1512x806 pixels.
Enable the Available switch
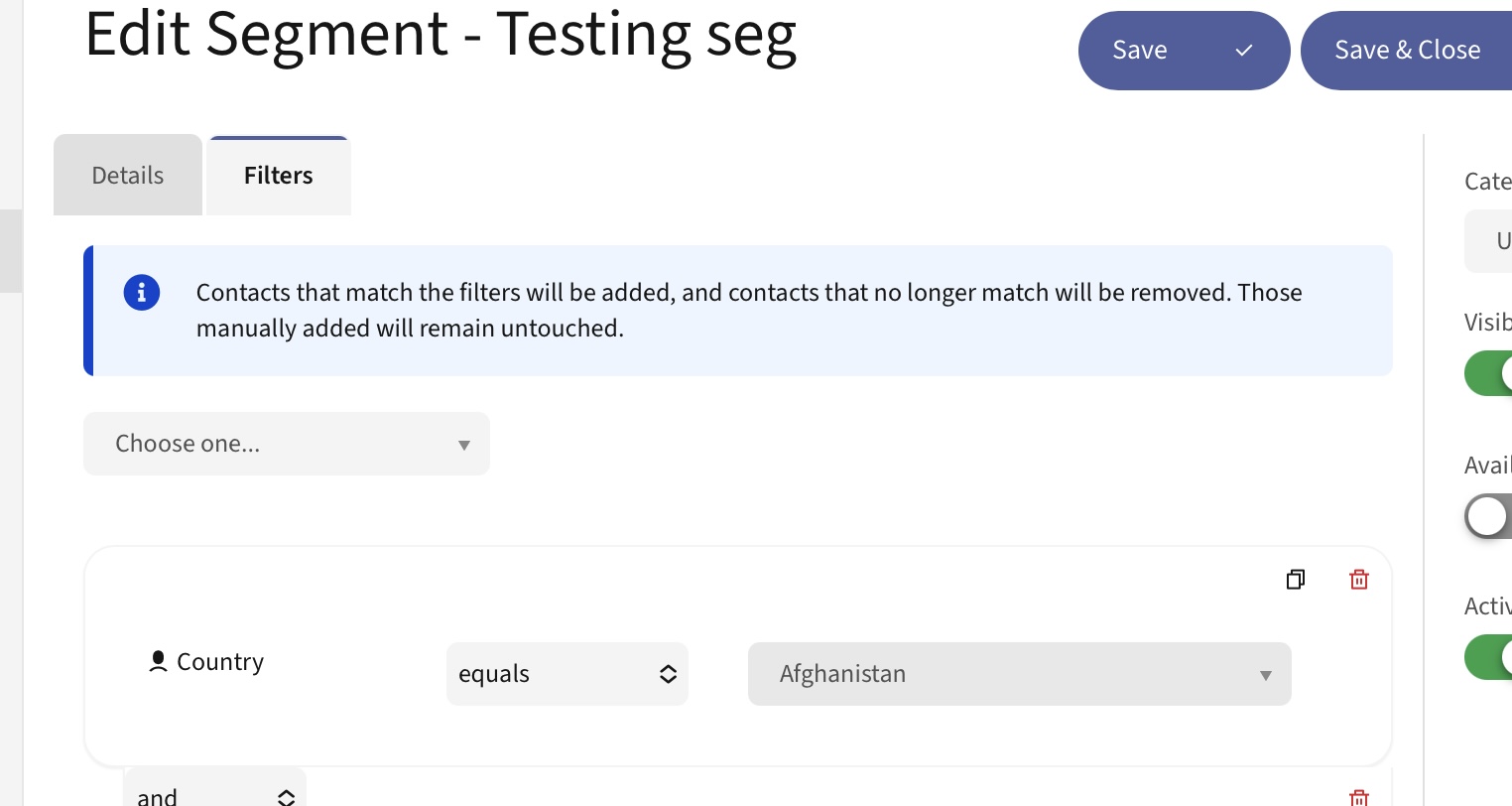1488,516
